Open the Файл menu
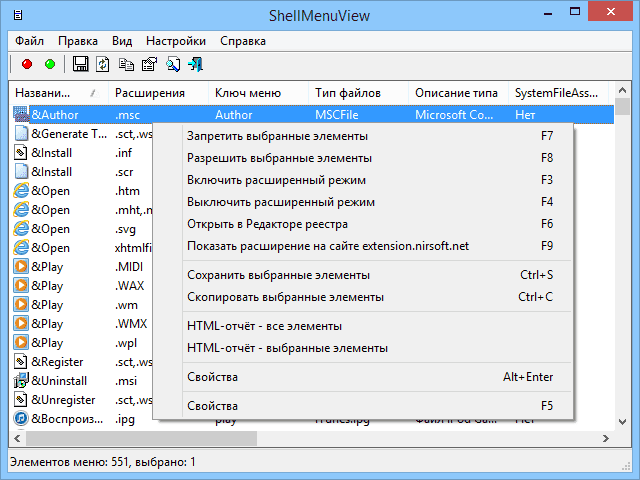Screen dimensions: 640x480 pos(29,41)
